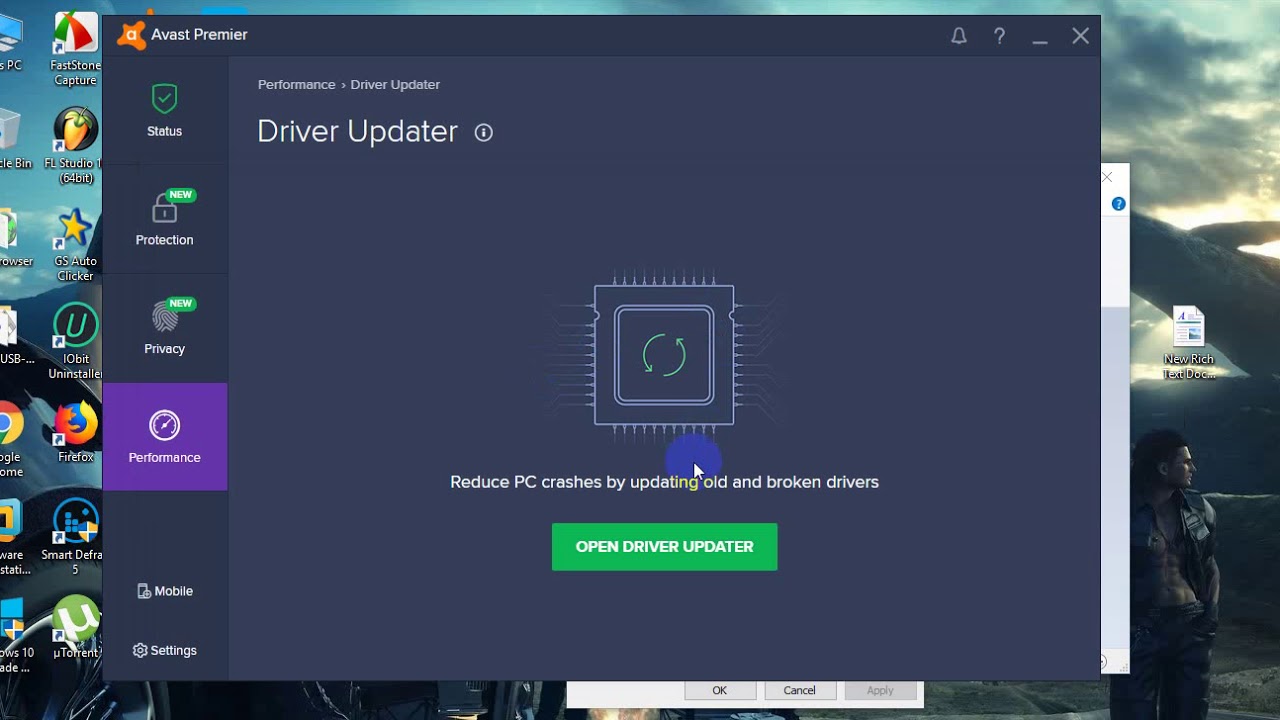
Task: Open the Privacy fingerprint section
Action: coord(164,328)
